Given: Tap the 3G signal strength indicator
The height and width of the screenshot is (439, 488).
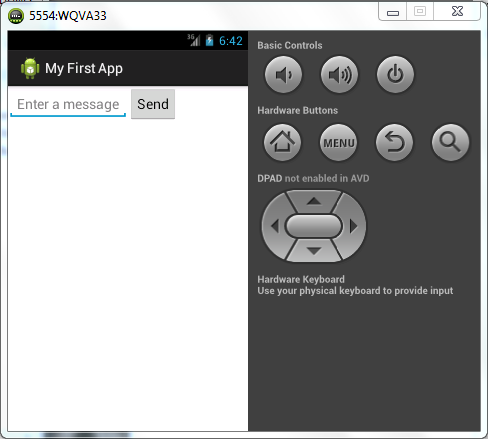Looking at the screenshot, I should click(193, 40).
